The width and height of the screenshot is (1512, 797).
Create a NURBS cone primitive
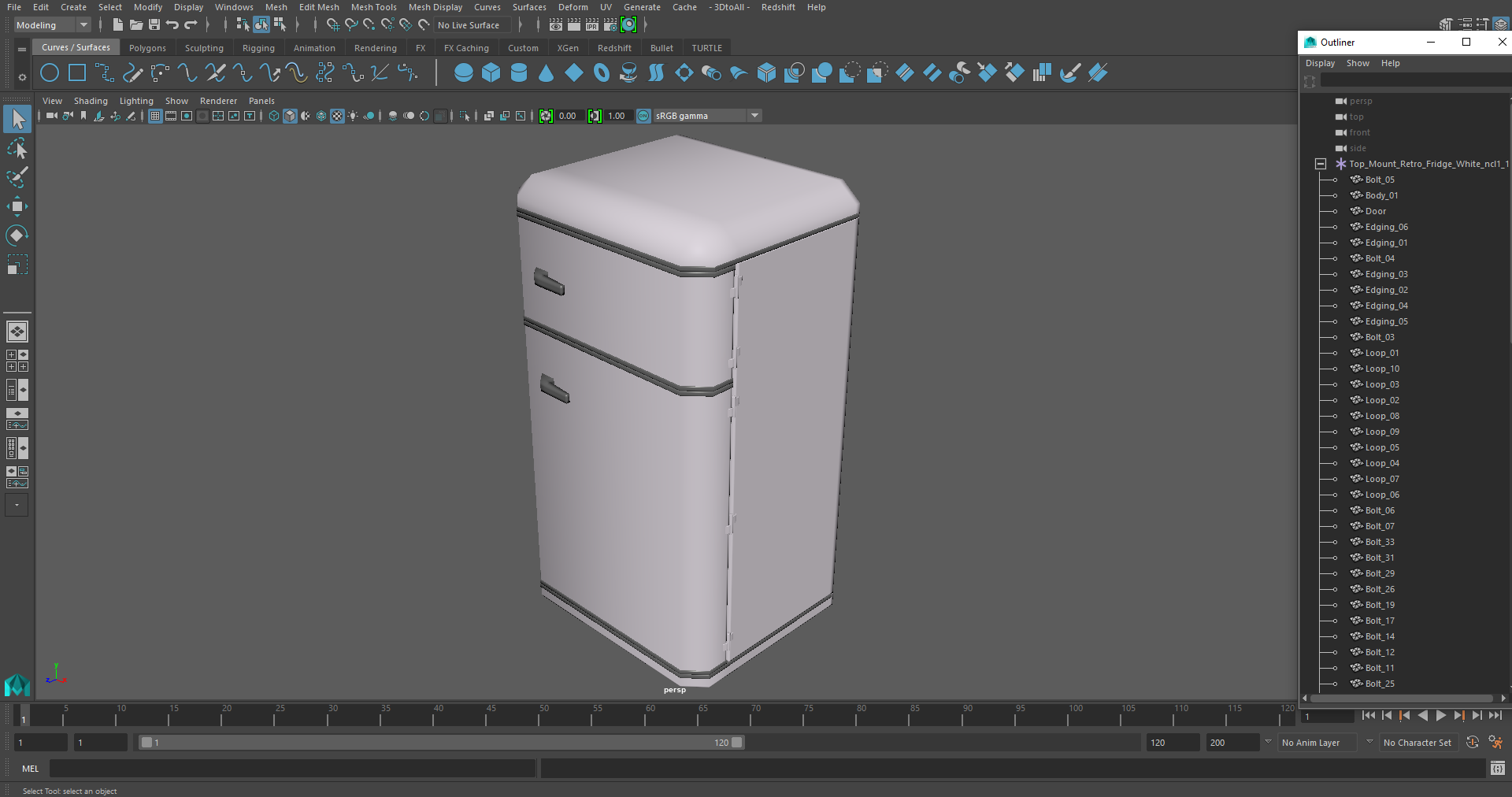(x=547, y=73)
